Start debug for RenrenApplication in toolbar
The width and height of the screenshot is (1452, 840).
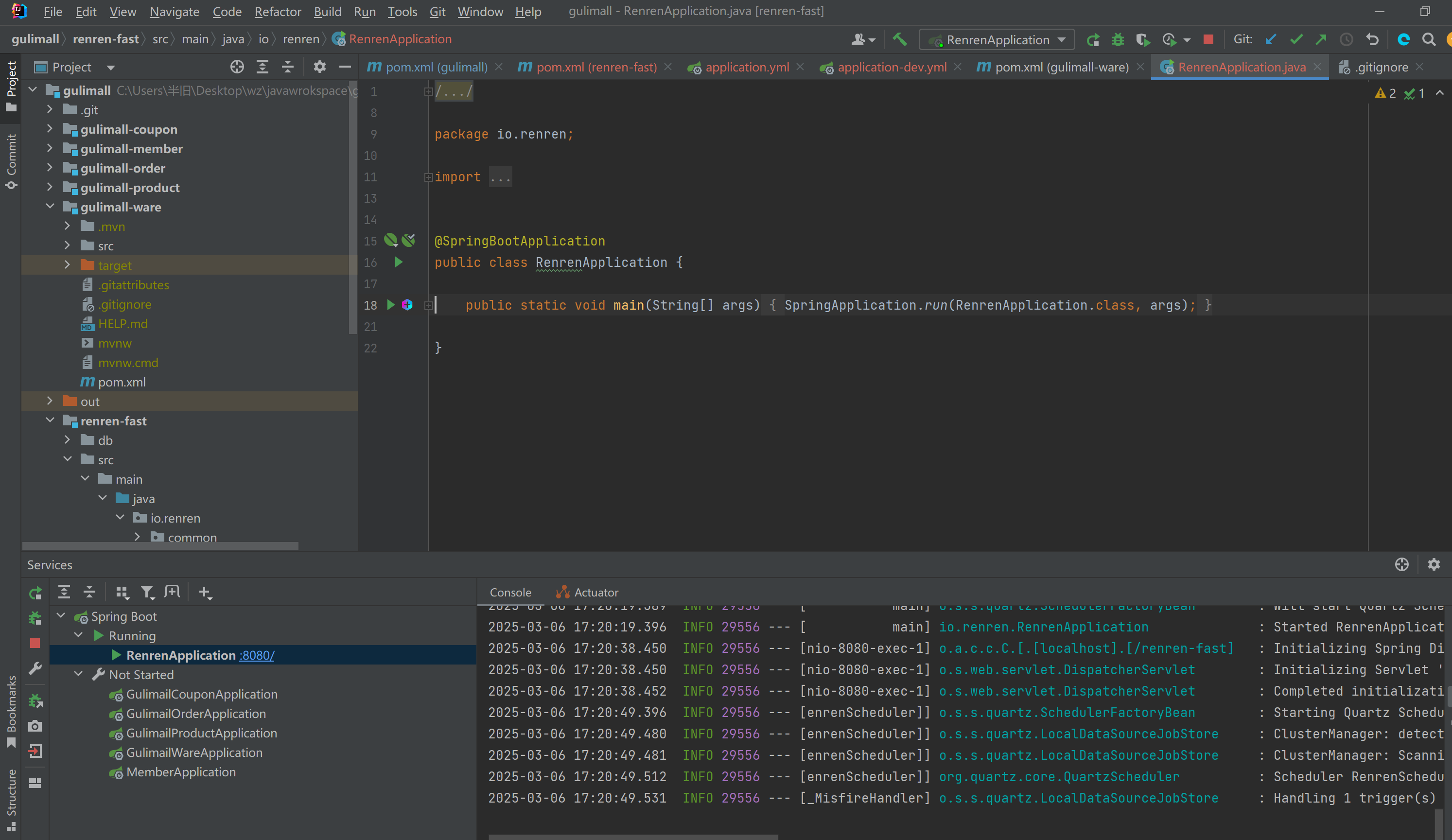(x=1118, y=40)
